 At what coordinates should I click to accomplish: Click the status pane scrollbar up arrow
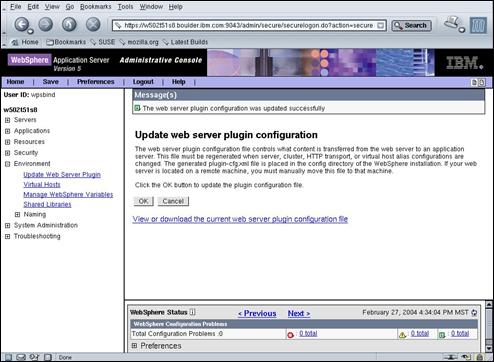489,304
